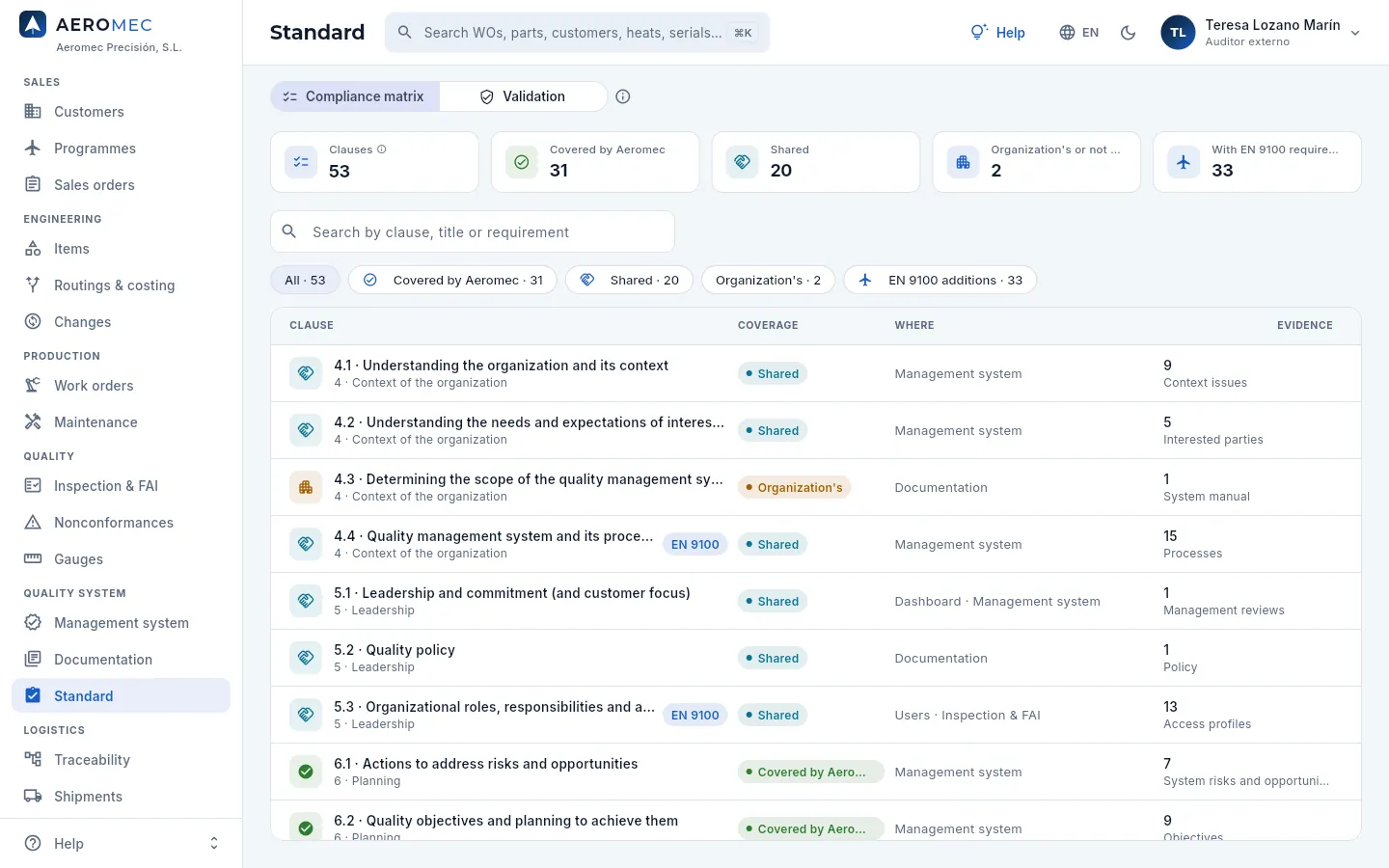Toggle dark mode moon icon
This screenshot has height=868, width=1389.
click(1128, 33)
